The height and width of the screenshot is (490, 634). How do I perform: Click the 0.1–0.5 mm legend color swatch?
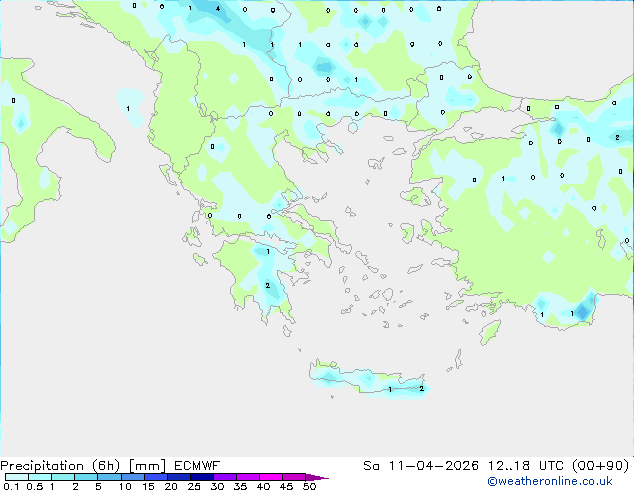click(x=17, y=477)
